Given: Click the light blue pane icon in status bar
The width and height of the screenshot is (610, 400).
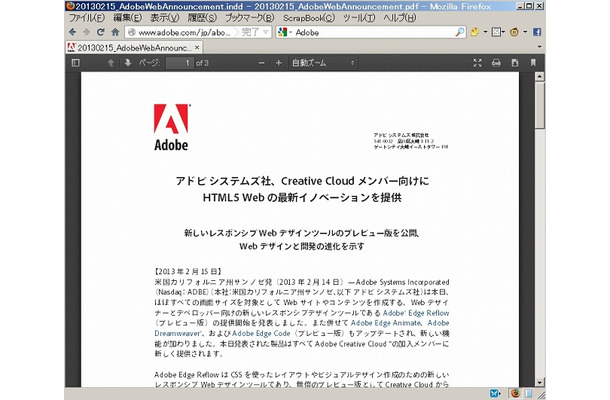Looking at the screenshot, I should click(528, 393).
